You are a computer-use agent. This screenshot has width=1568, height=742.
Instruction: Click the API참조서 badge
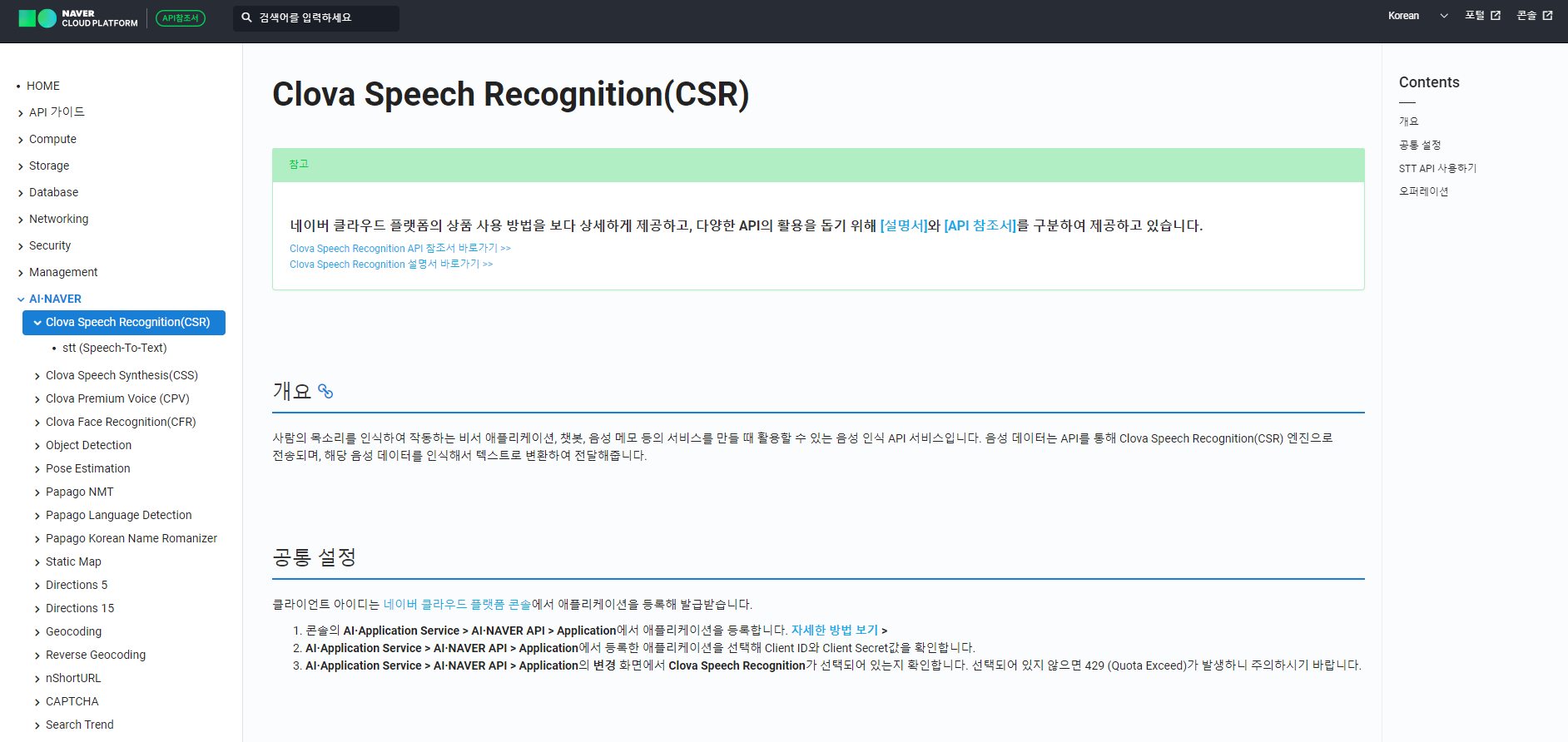tap(181, 18)
